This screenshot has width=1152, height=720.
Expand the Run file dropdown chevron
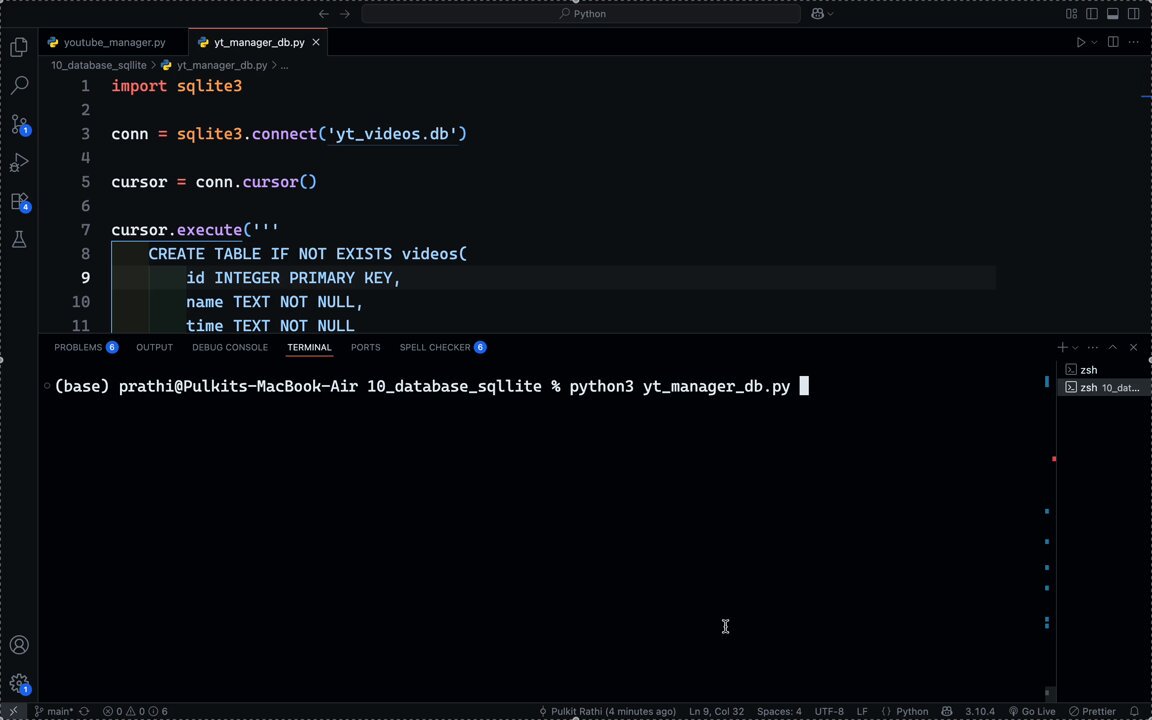click(x=1094, y=43)
